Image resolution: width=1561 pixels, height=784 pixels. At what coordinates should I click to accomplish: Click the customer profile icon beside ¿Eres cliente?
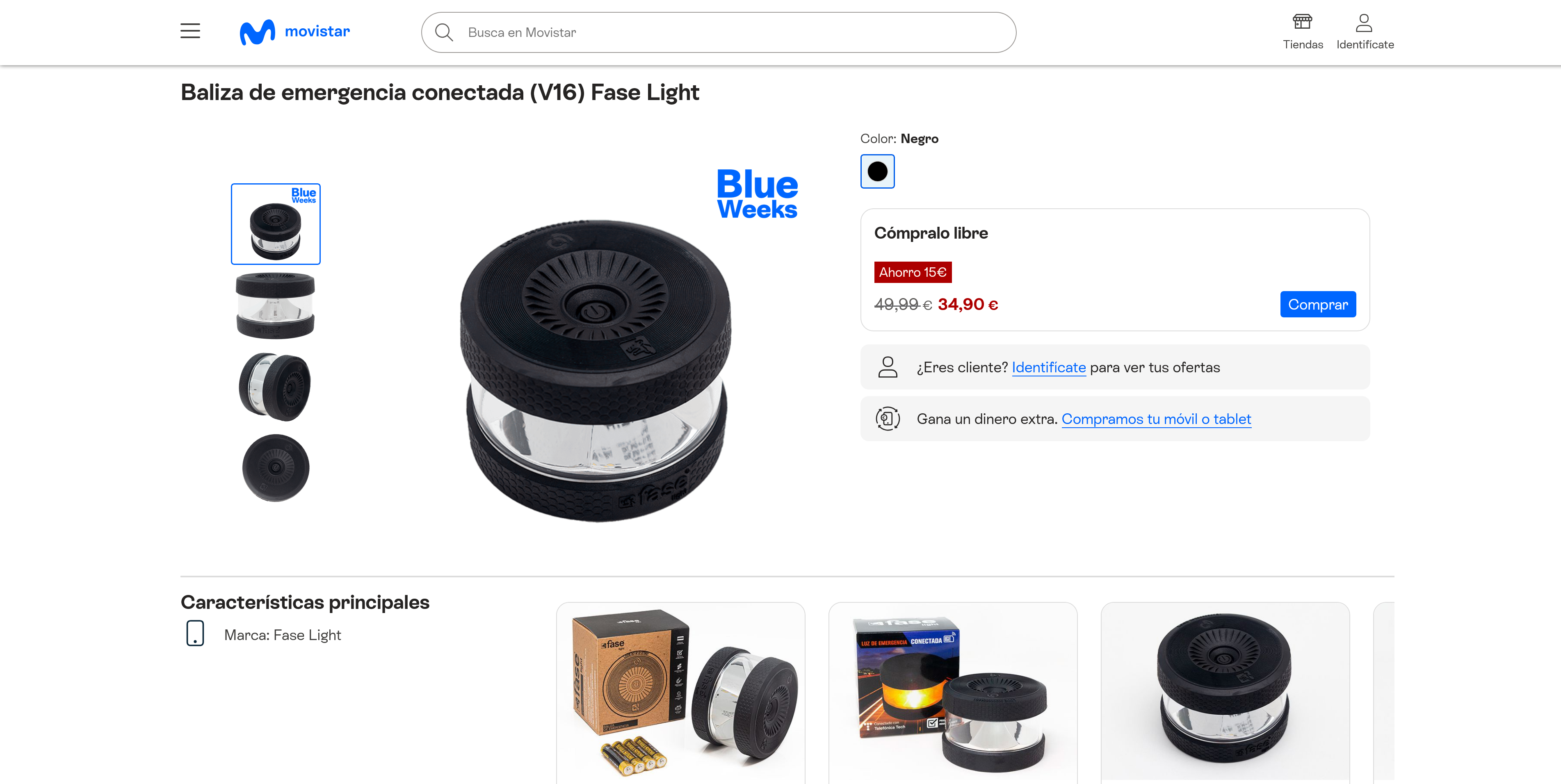(888, 367)
